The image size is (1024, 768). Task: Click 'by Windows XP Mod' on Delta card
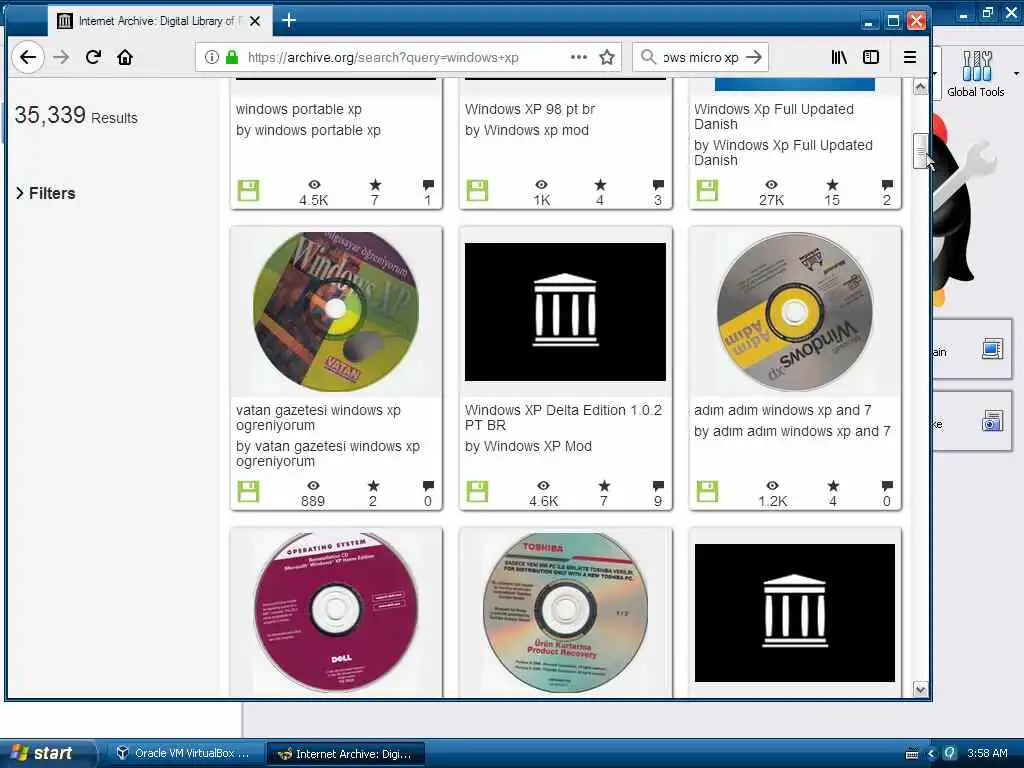pos(528,446)
